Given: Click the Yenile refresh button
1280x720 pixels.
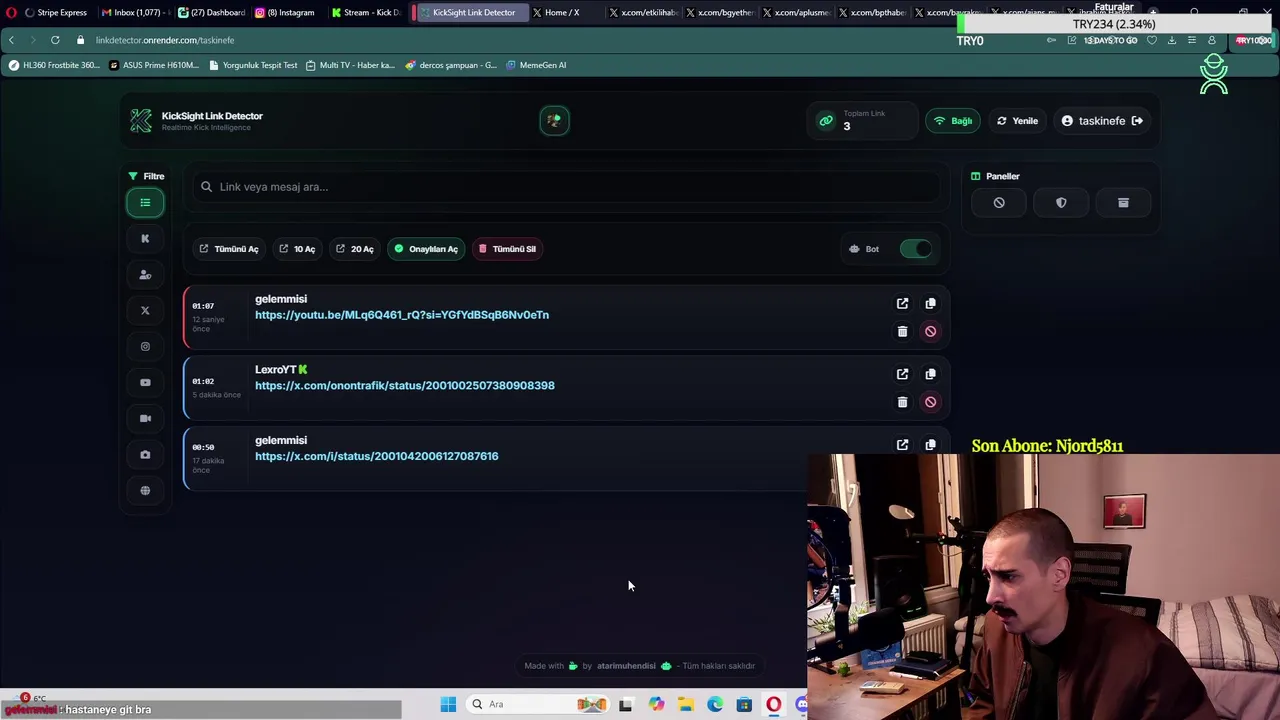Looking at the screenshot, I should click(1017, 121).
